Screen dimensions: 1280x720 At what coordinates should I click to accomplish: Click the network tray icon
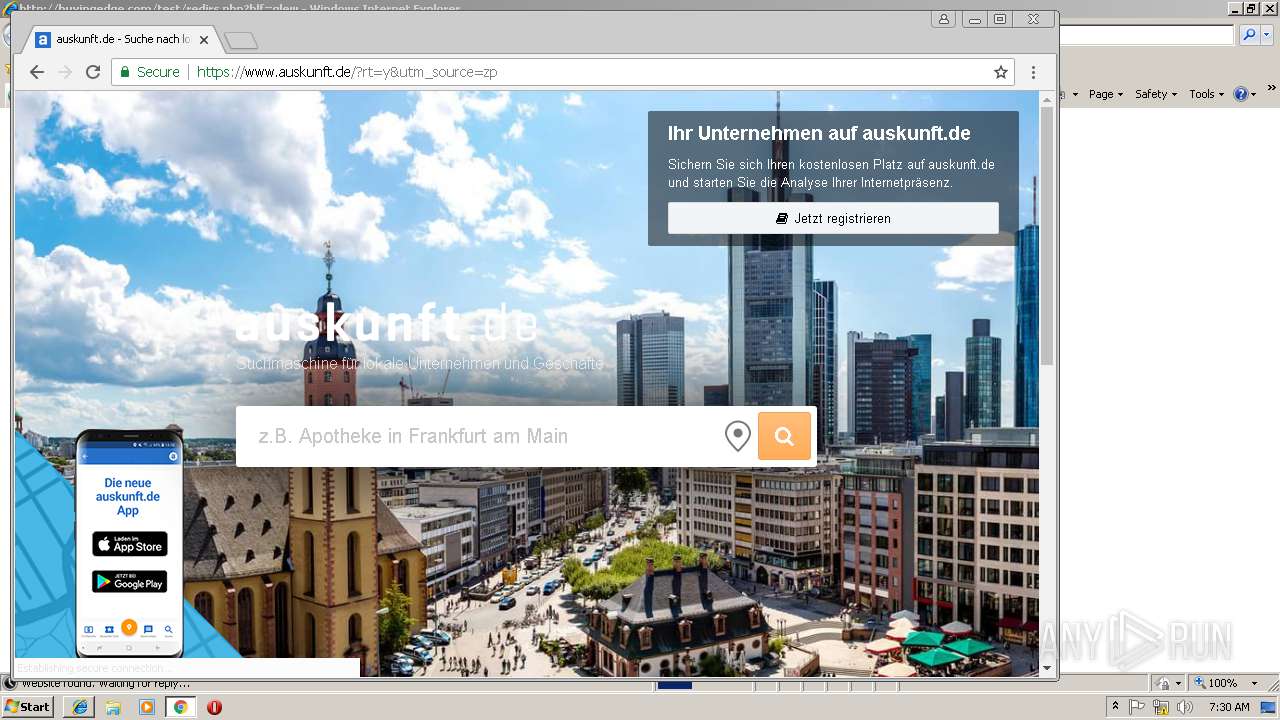1161,707
